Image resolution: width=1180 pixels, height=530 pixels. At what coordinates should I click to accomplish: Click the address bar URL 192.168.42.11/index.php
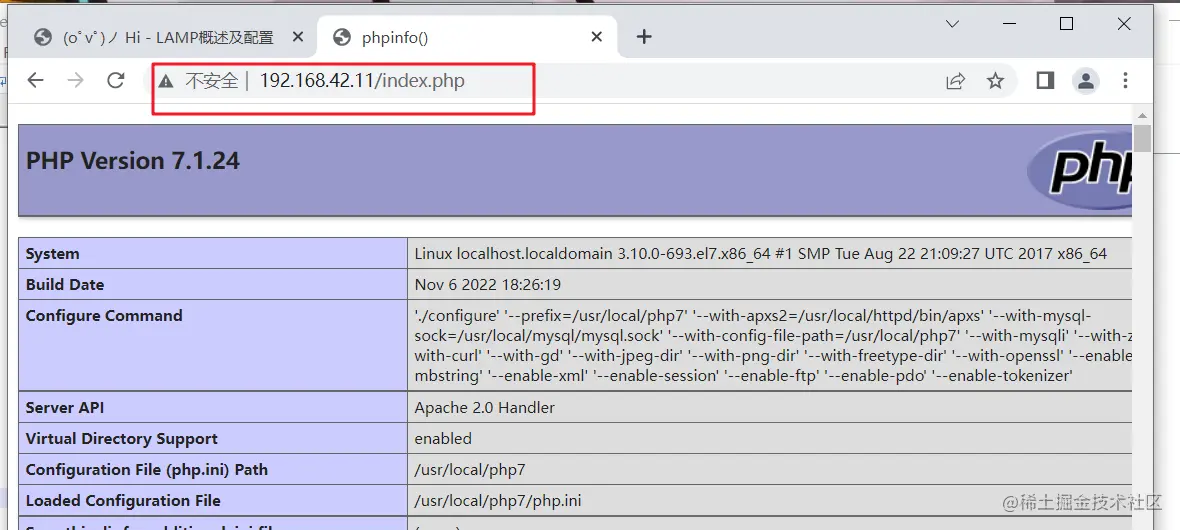coord(362,81)
